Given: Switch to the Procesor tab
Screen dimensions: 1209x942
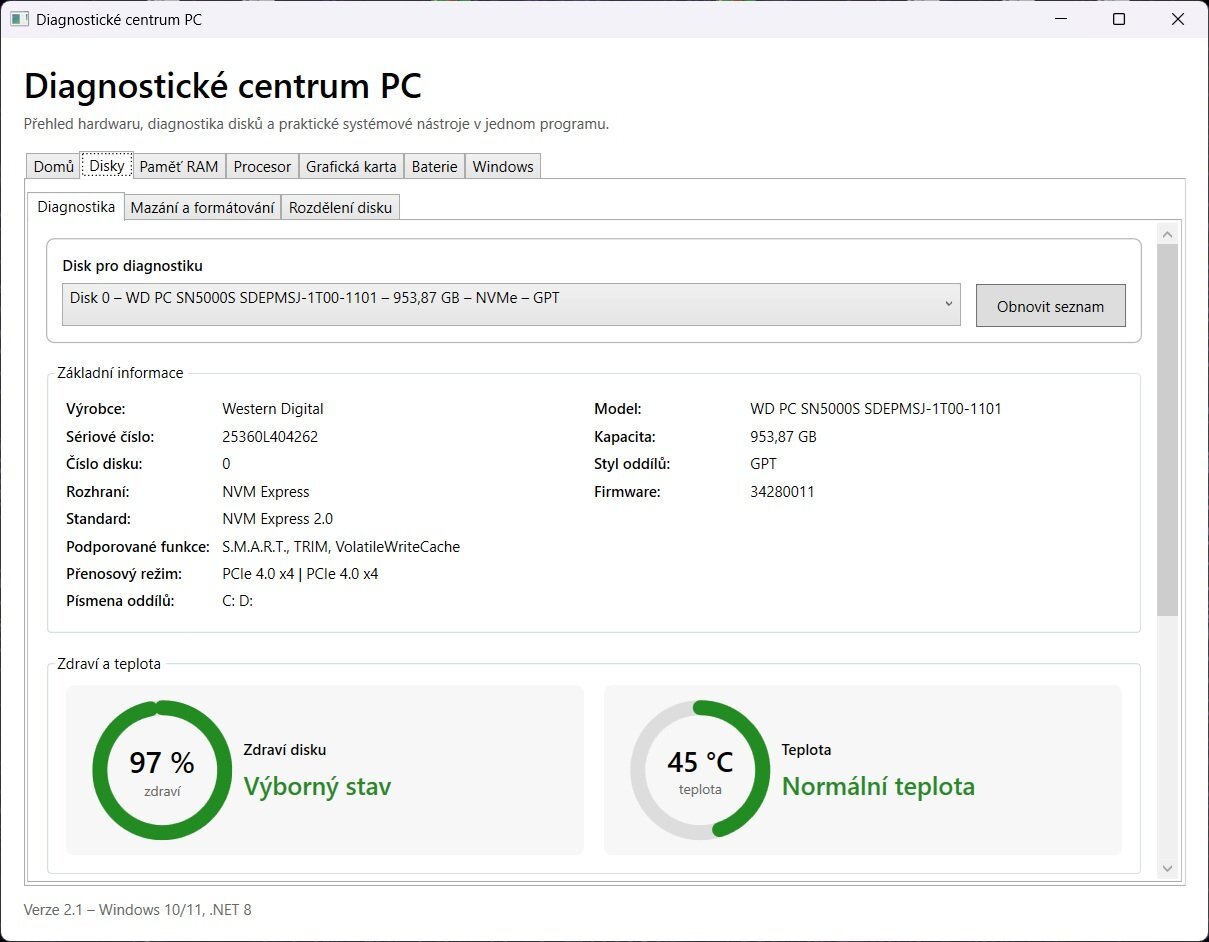Looking at the screenshot, I should (262, 166).
